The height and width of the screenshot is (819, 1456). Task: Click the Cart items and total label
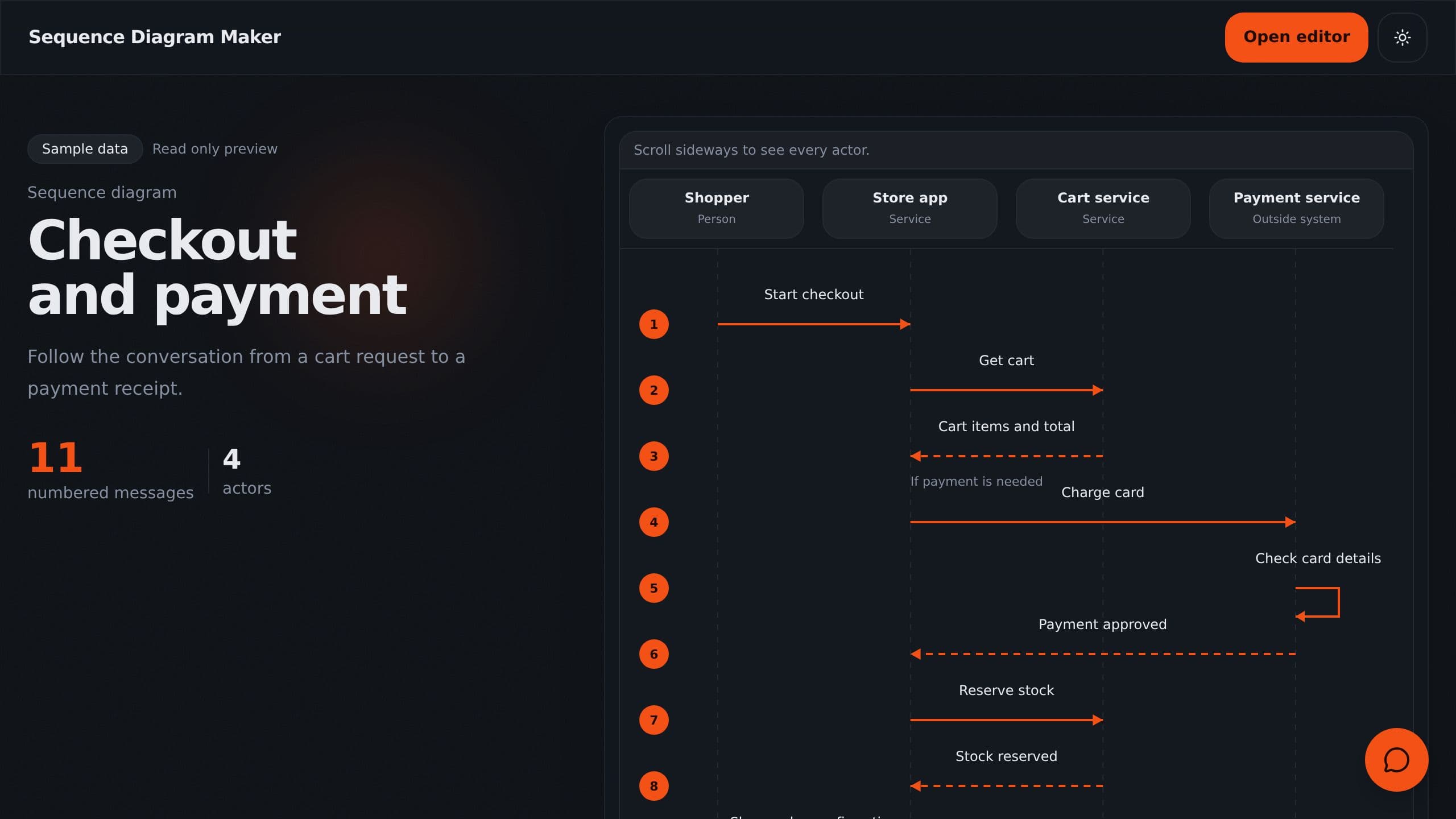point(1006,426)
